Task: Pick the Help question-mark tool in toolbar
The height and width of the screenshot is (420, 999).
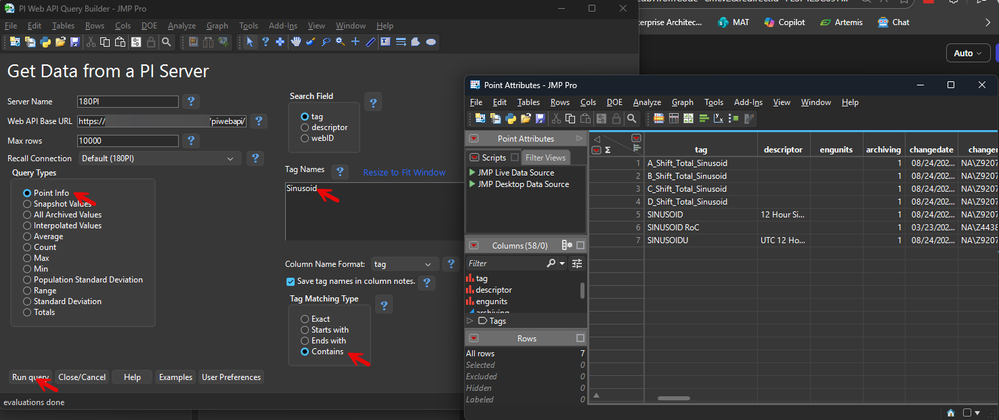Action: pos(266,42)
